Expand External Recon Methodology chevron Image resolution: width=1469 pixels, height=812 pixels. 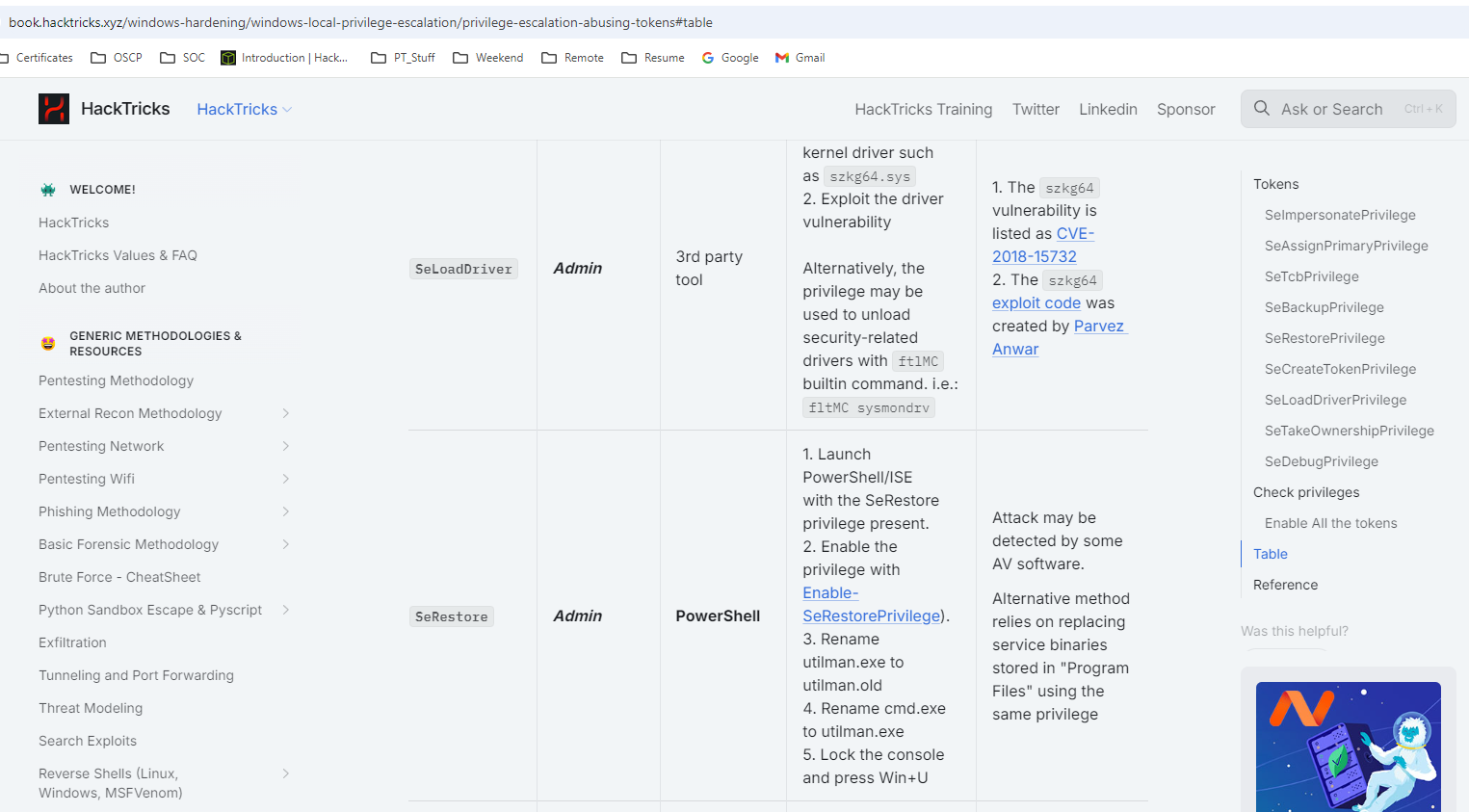click(x=286, y=413)
